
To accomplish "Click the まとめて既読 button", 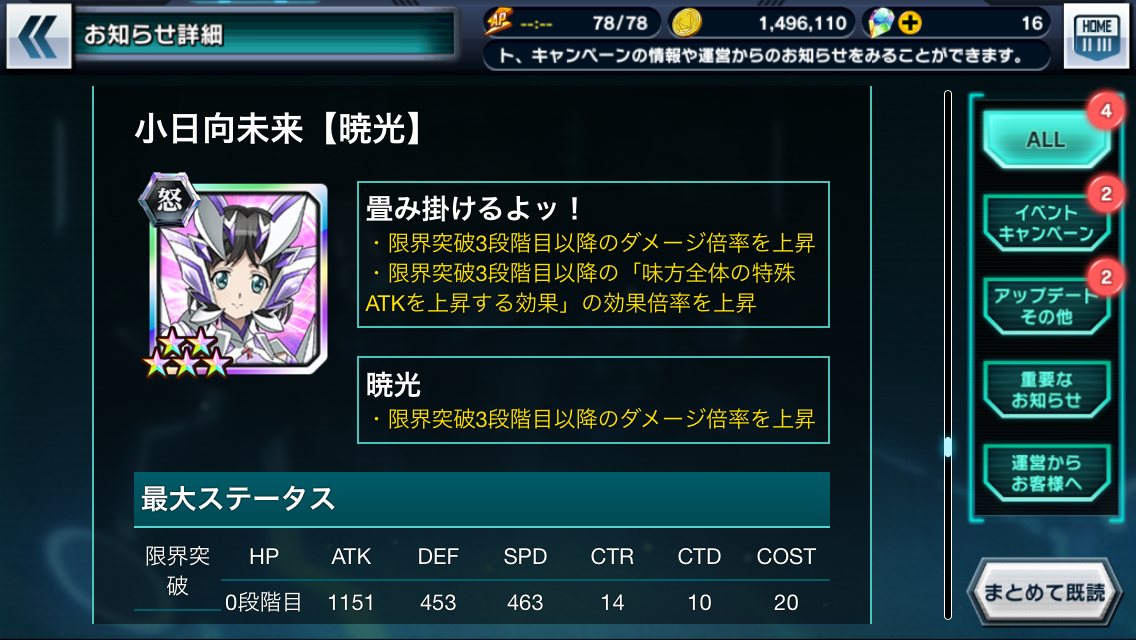I will click(1044, 592).
